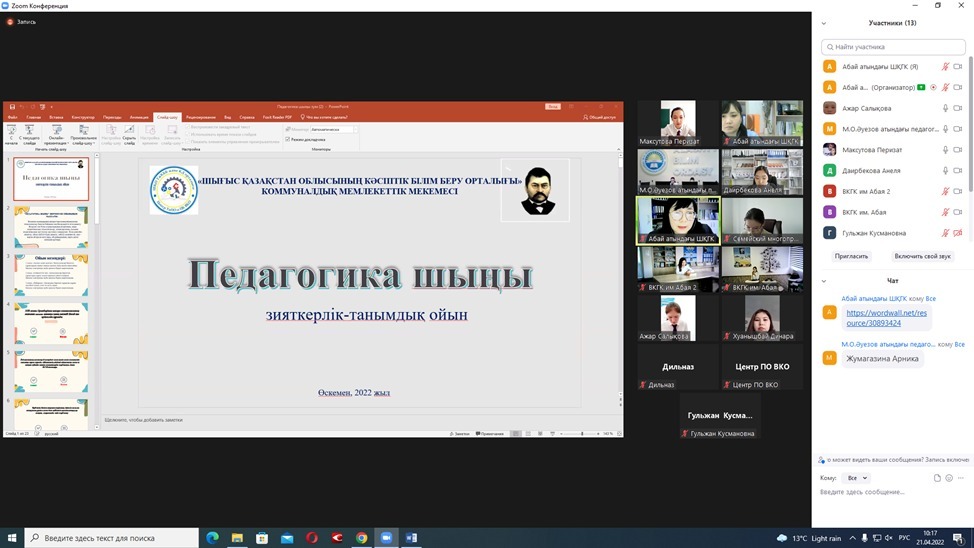Open Zoom from the Windows taskbar
The width and height of the screenshot is (974, 548).
tap(386, 538)
